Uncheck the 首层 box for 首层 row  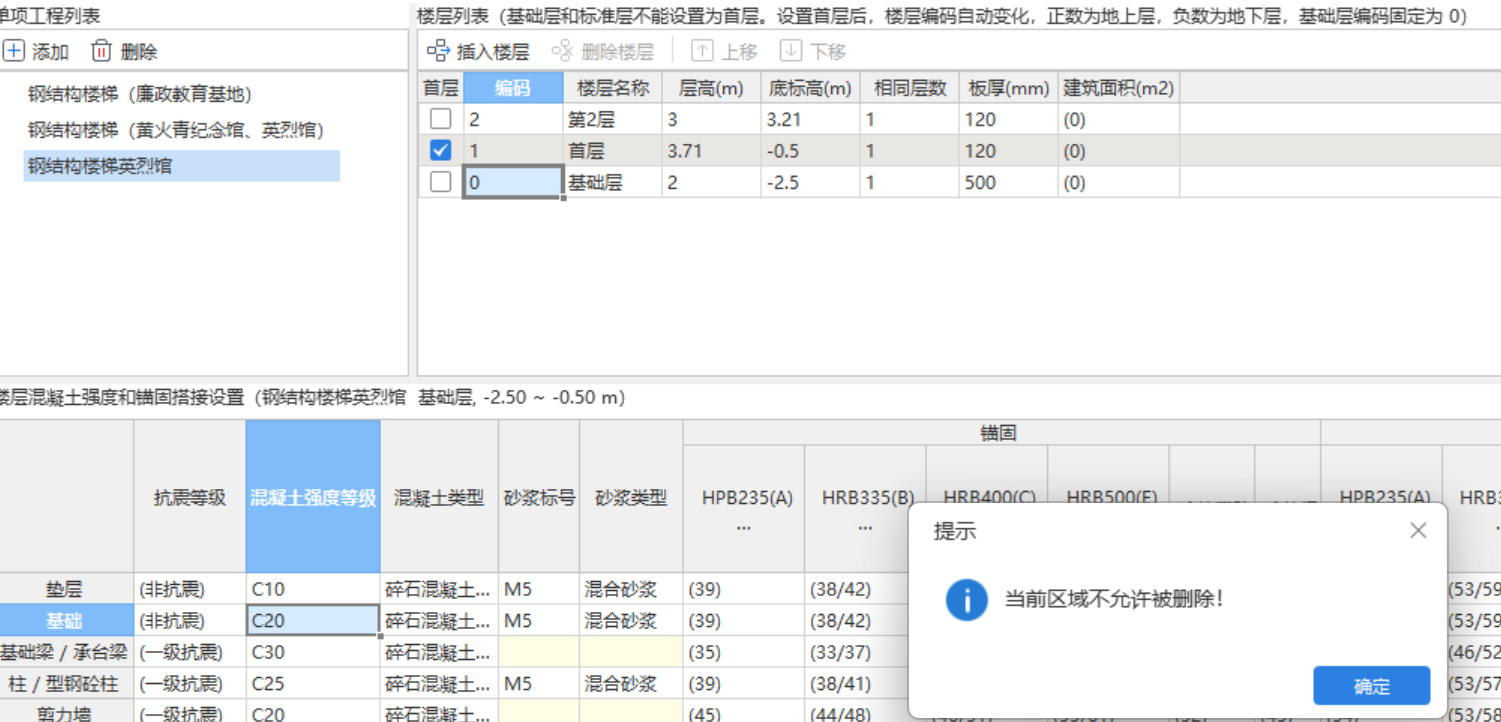click(440, 151)
